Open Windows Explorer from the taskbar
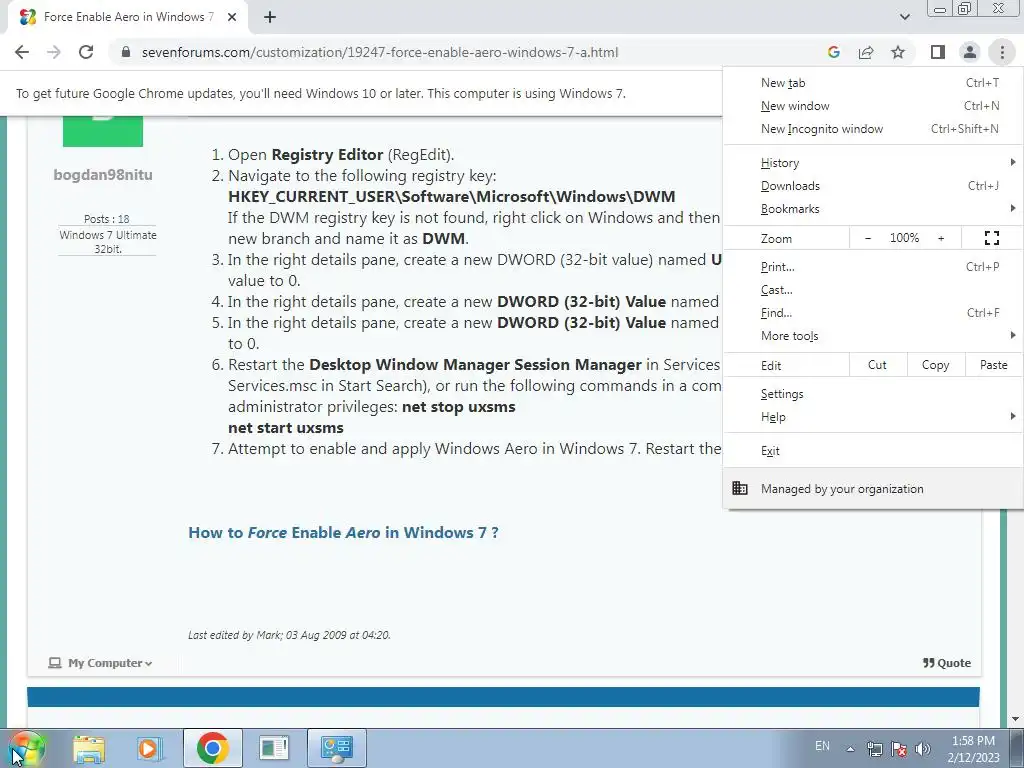The image size is (1024, 768). click(89, 748)
